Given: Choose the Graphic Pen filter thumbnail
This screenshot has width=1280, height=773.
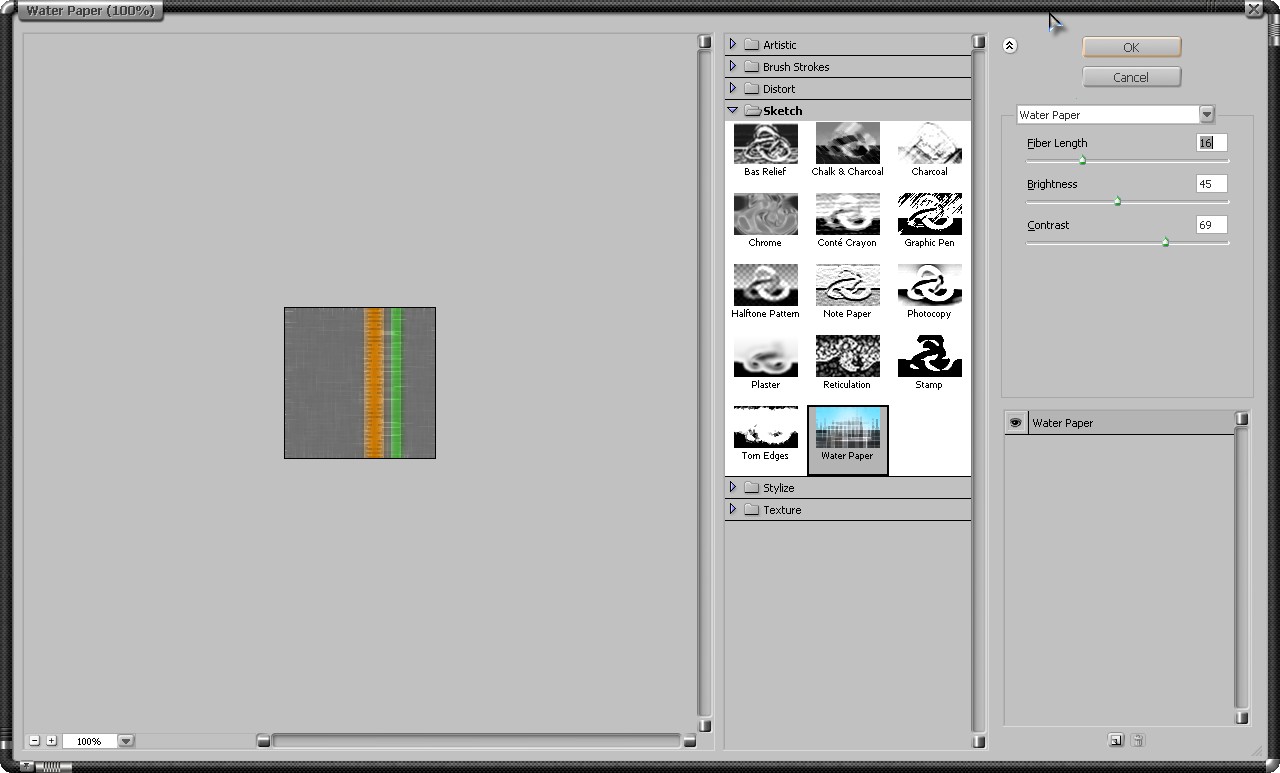Looking at the screenshot, I should click(x=929, y=215).
